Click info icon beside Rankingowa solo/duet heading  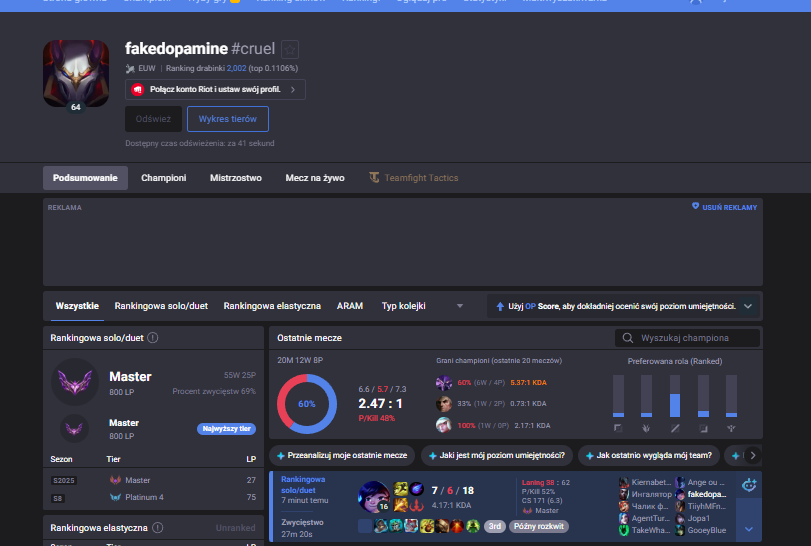click(153, 338)
